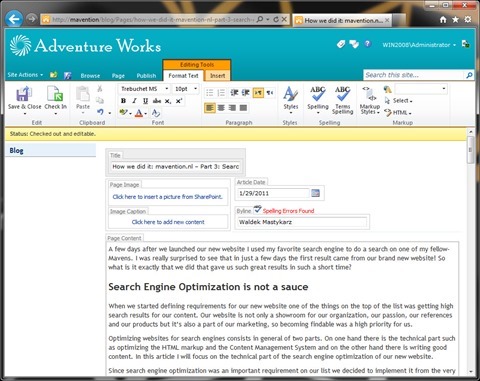This screenshot has height=381, width=480.
Task: Open the Select dropdown in Markup
Action: 402,101
